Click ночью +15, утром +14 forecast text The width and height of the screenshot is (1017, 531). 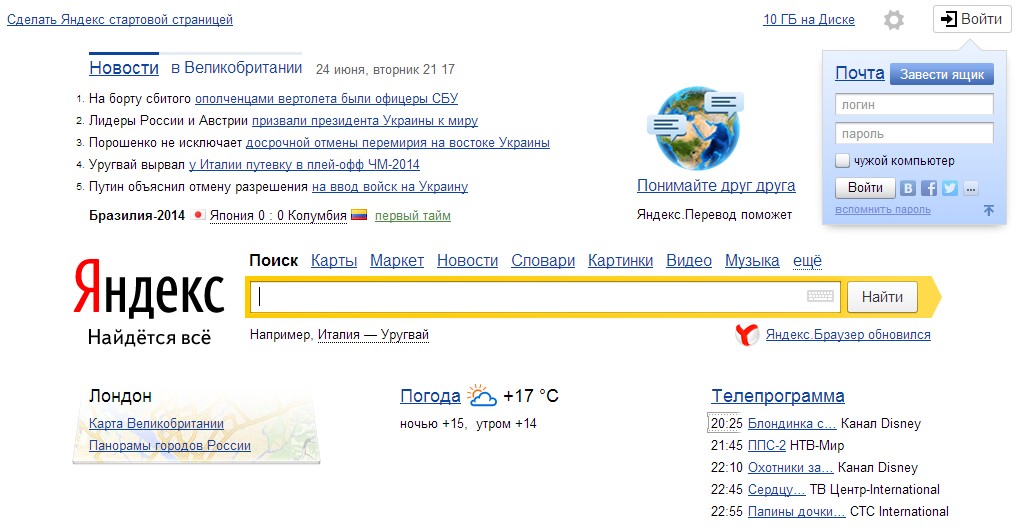tap(468, 423)
